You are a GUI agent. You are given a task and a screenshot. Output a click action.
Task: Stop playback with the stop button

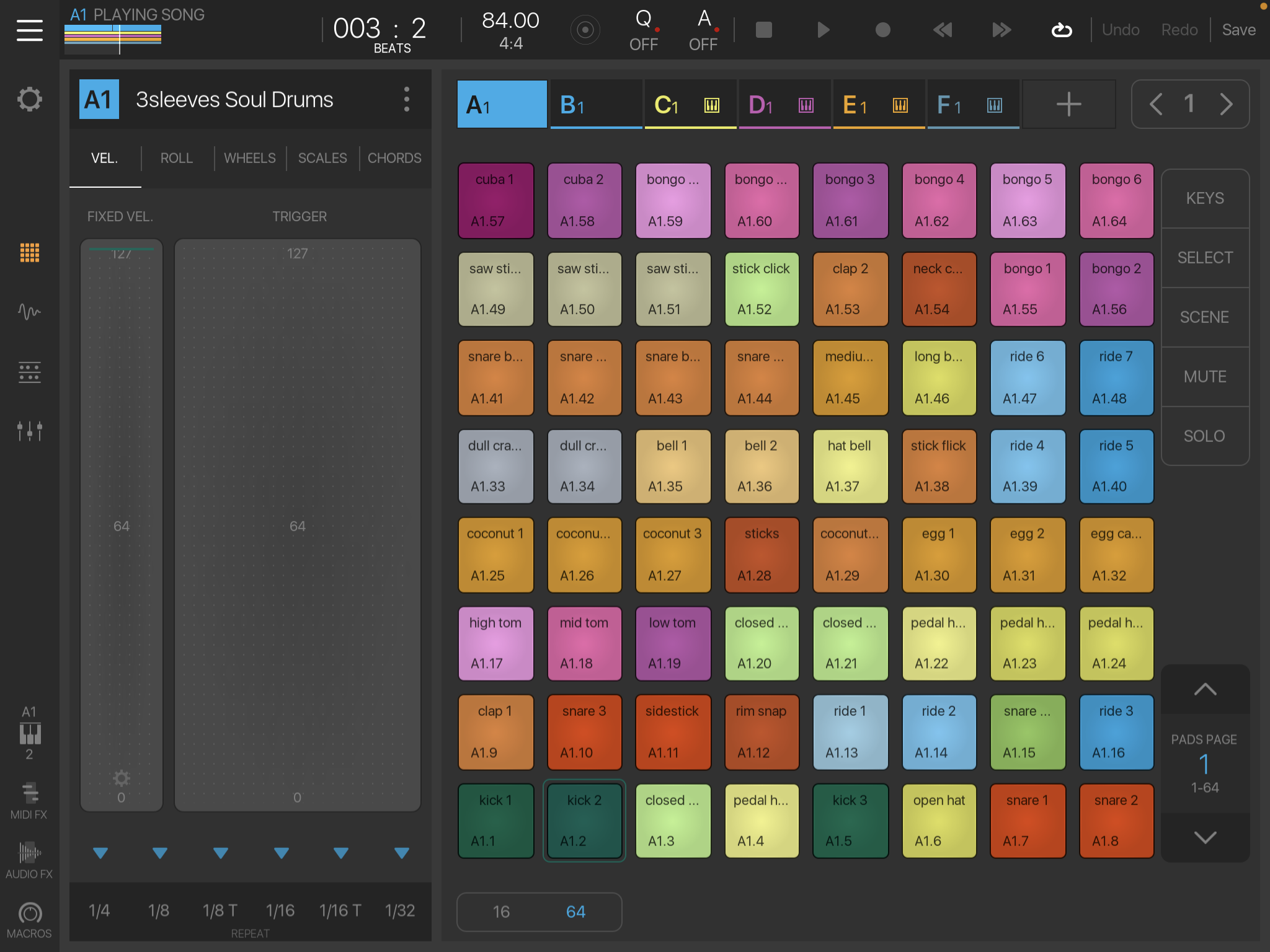pyautogui.click(x=764, y=30)
